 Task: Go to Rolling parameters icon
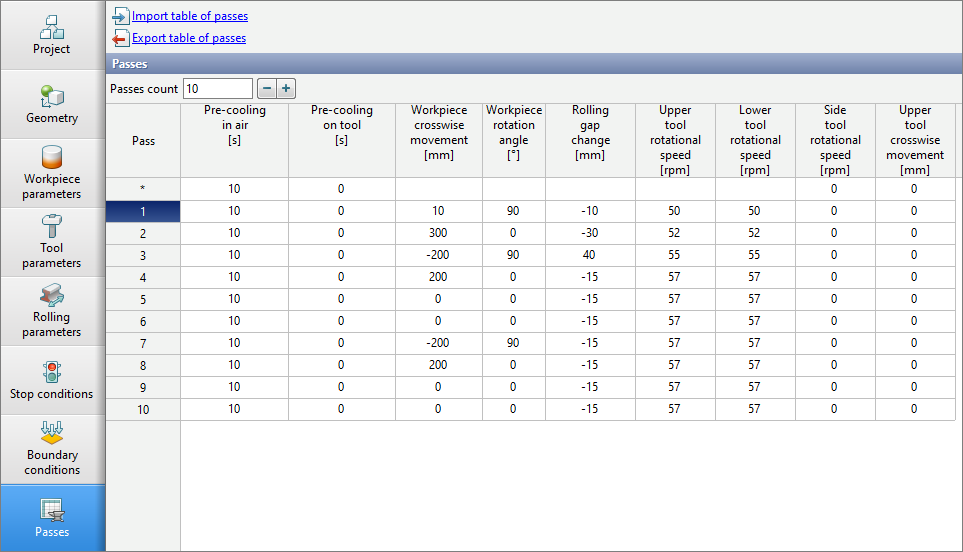pyautogui.click(x=52, y=295)
